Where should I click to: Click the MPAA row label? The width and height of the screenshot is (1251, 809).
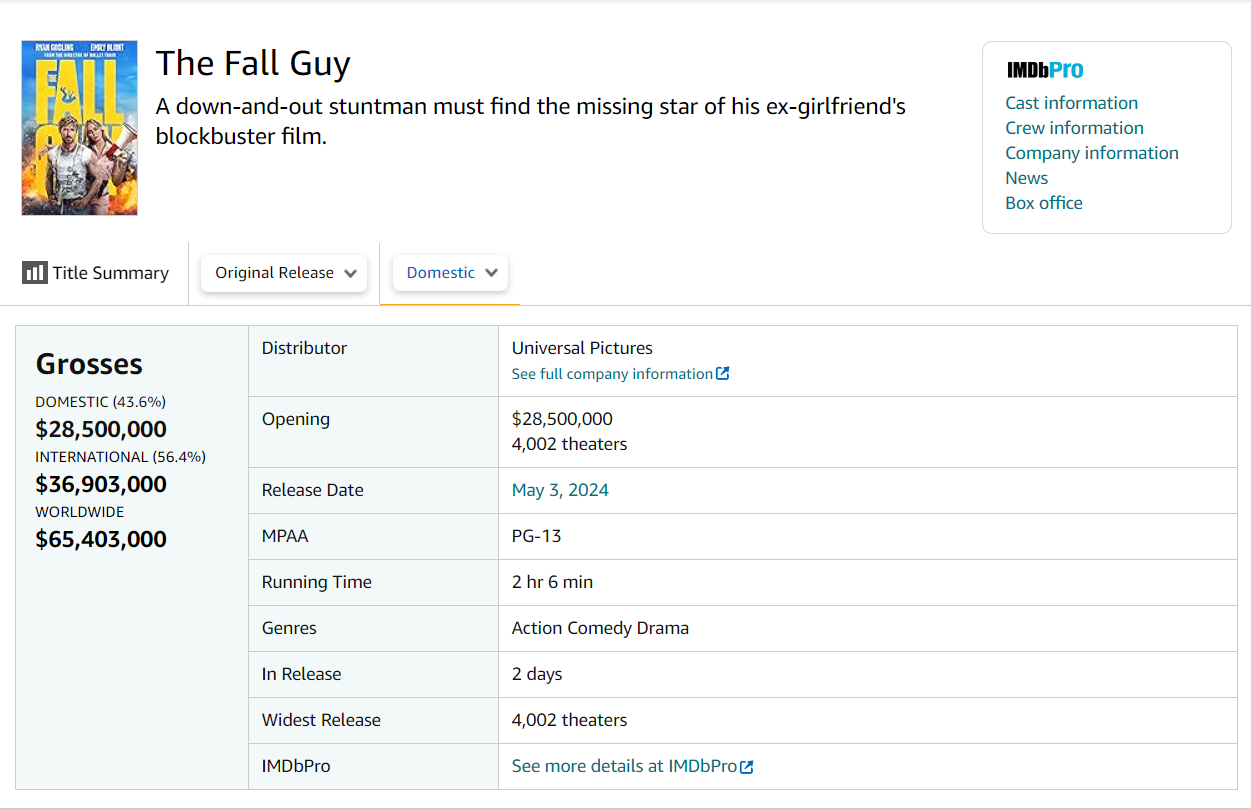tap(285, 536)
